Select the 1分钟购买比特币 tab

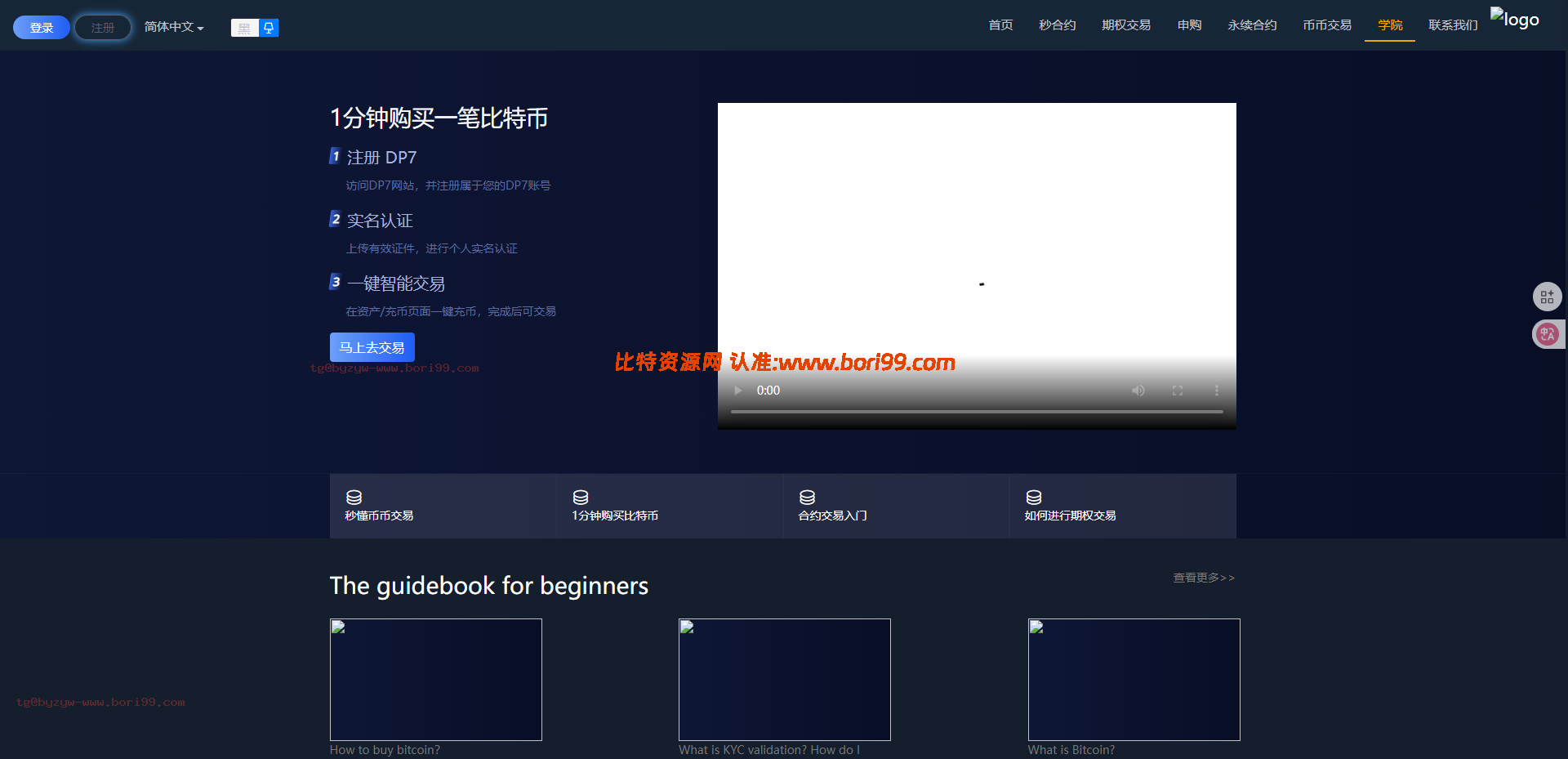(670, 506)
